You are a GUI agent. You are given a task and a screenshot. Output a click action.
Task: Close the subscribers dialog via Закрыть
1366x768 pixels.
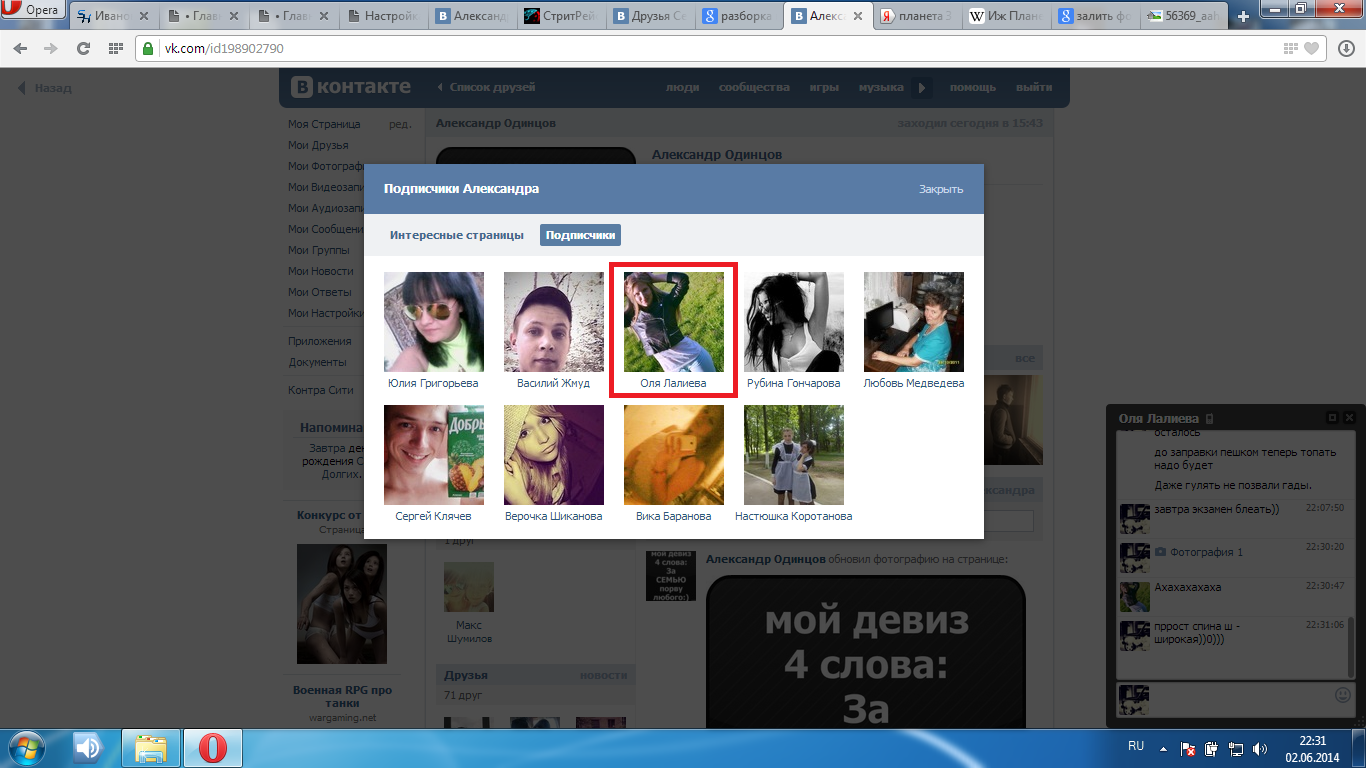pyautogui.click(x=941, y=189)
